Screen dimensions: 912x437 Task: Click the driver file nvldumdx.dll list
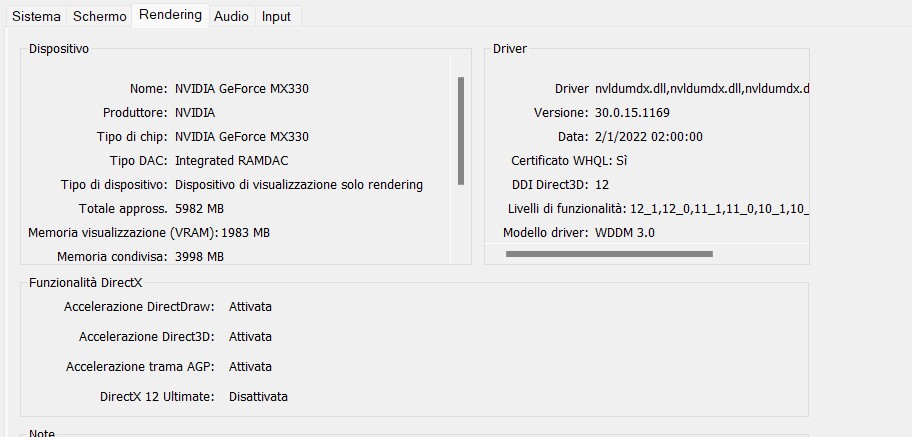pos(702,89)
